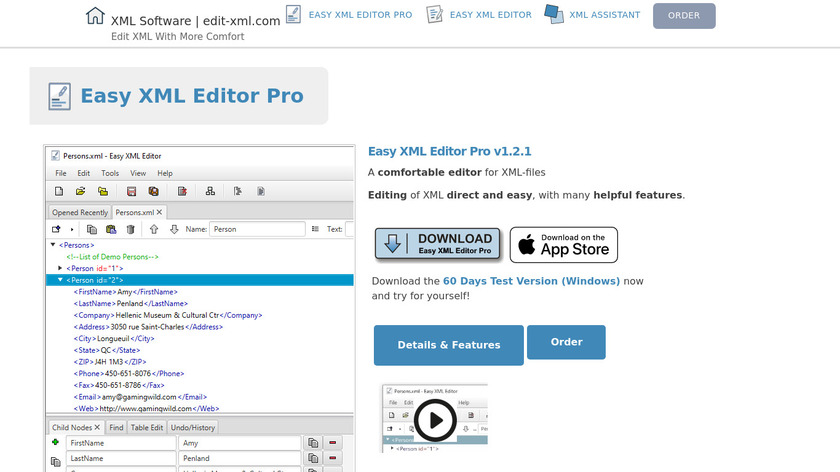Click the large document icon beside Easy XML Editor Pro heading
840x472 pixels.
[x=59, y=96]
